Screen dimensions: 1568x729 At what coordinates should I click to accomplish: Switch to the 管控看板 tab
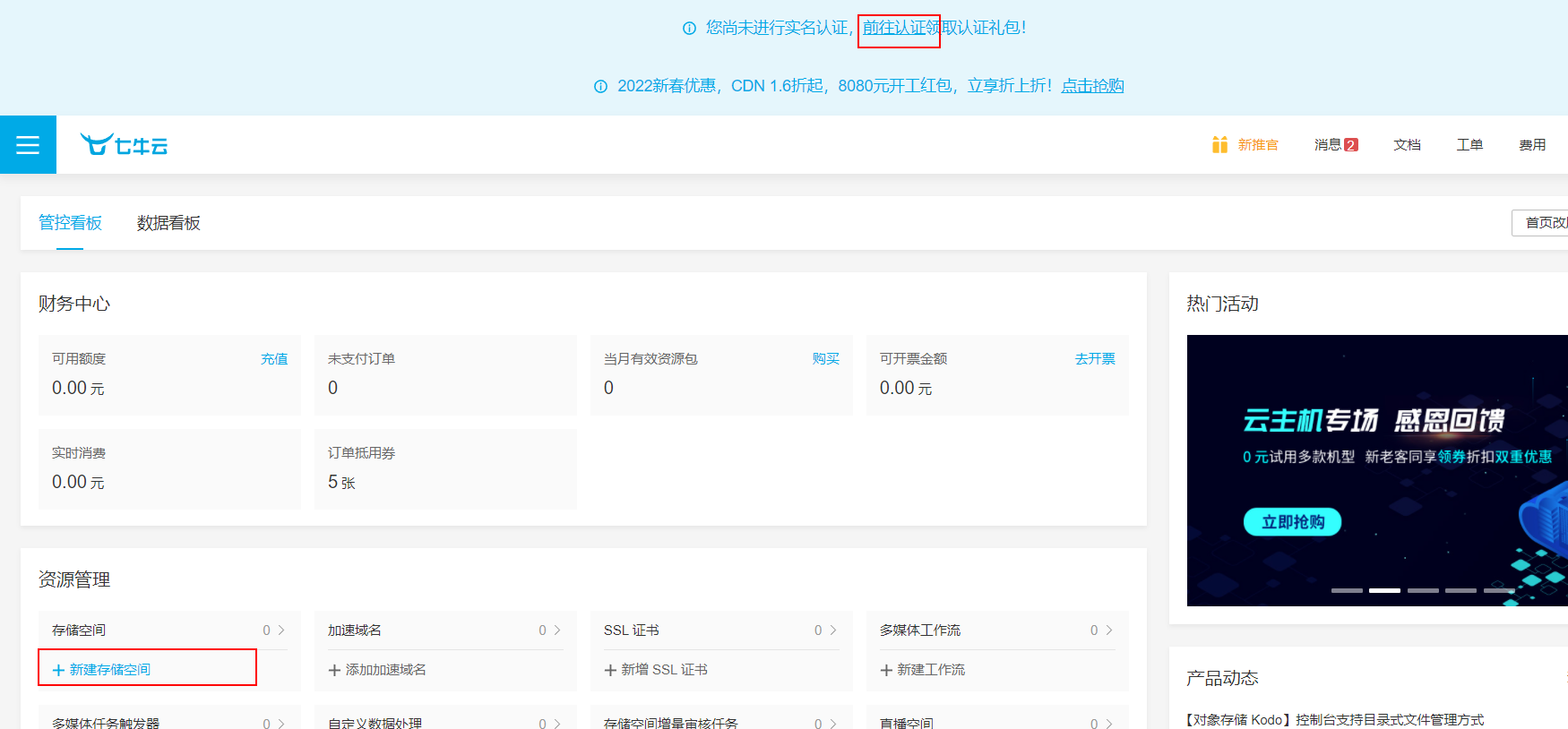(70, 223)
